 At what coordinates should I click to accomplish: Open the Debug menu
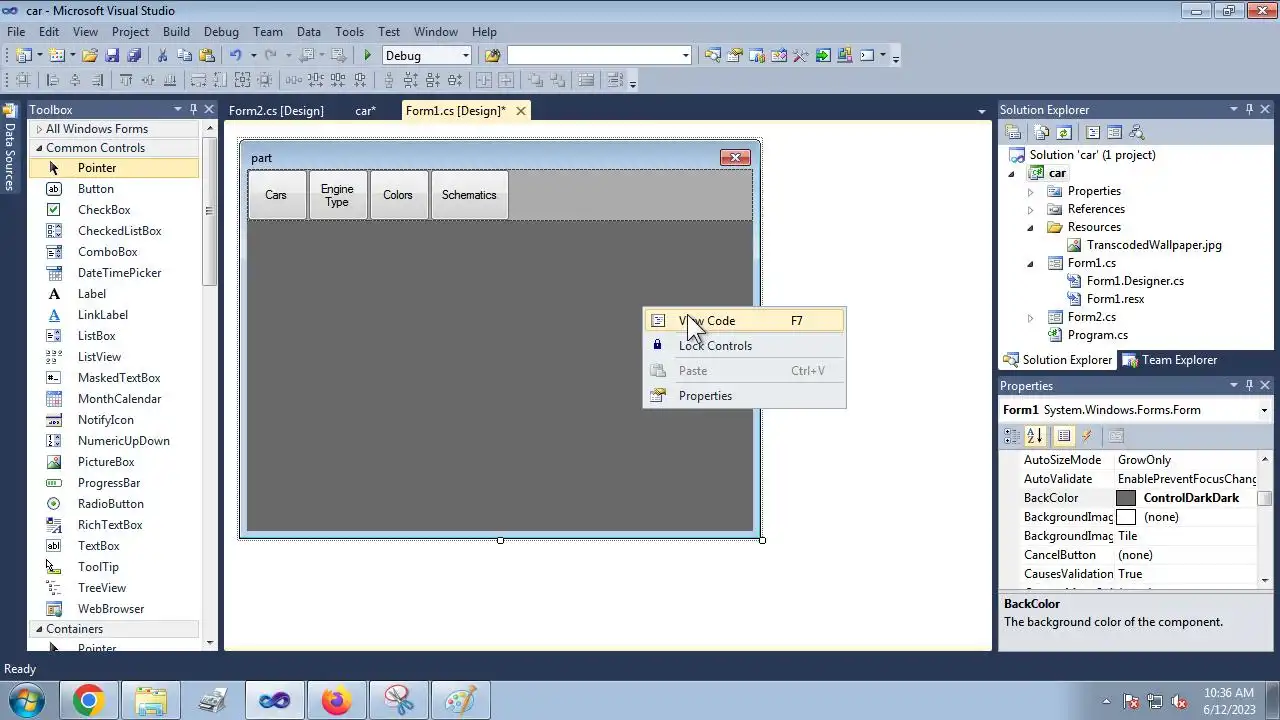point(221,32)
